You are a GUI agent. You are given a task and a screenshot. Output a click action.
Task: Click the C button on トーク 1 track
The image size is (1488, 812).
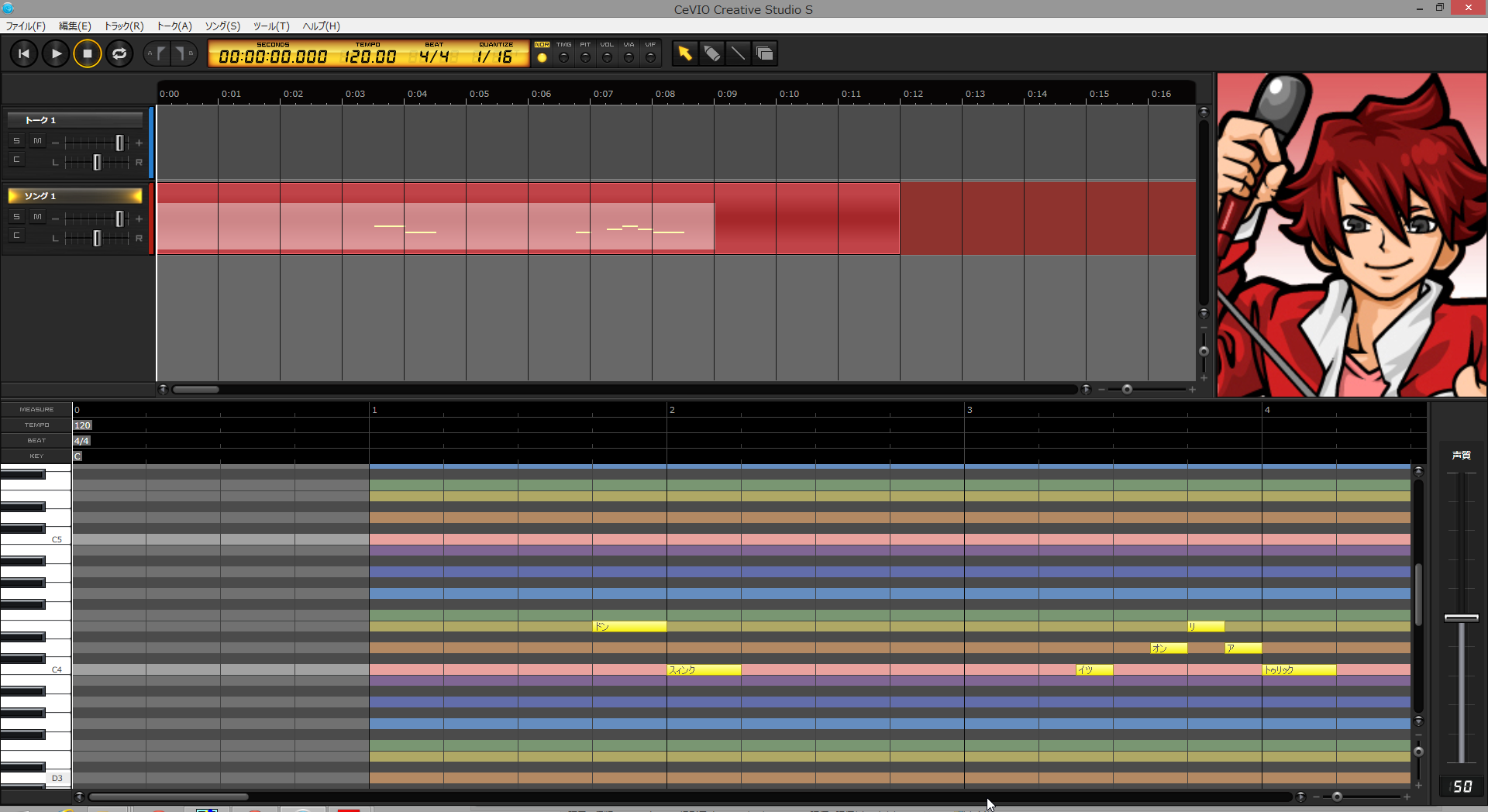16,160
